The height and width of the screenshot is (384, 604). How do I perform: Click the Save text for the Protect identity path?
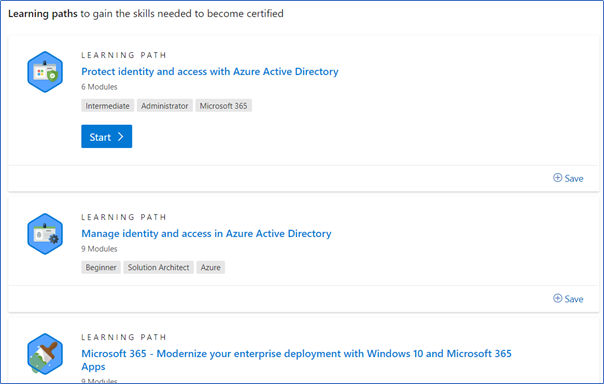574,178
